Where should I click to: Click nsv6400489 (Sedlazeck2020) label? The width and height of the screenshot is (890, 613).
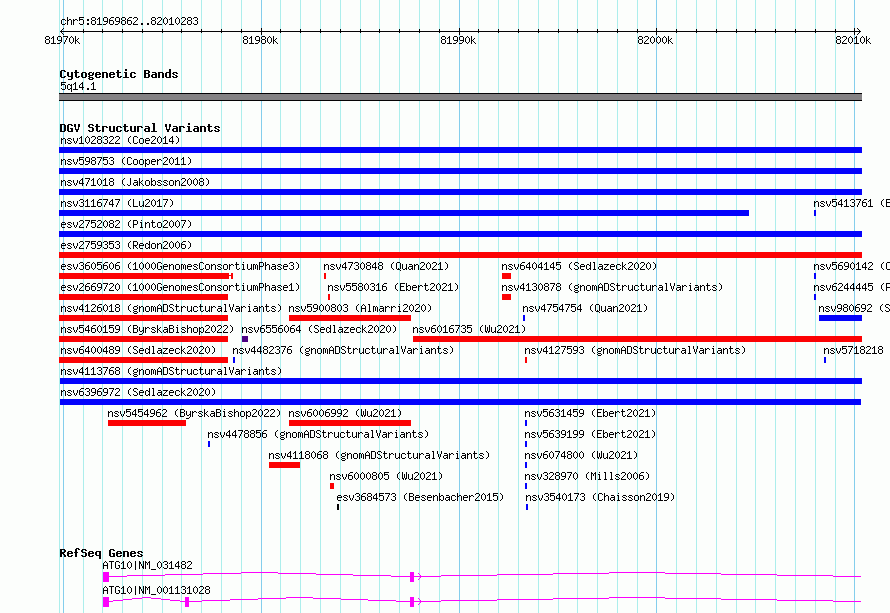coord(138,350)
